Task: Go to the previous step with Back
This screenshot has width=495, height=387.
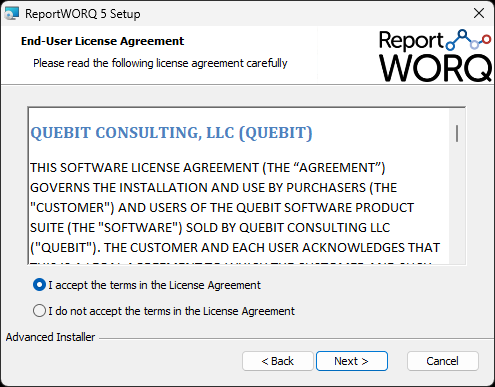Action: (x=278, y=361)
